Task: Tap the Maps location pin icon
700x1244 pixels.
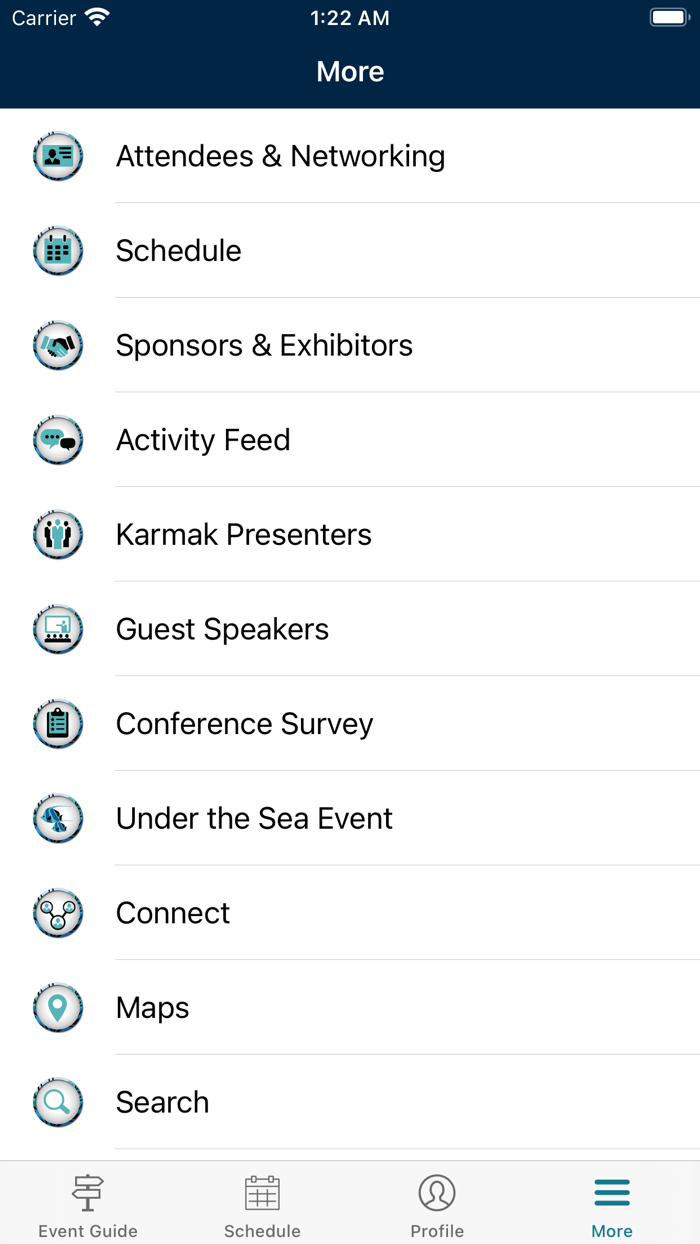Action: [57, 1007]
